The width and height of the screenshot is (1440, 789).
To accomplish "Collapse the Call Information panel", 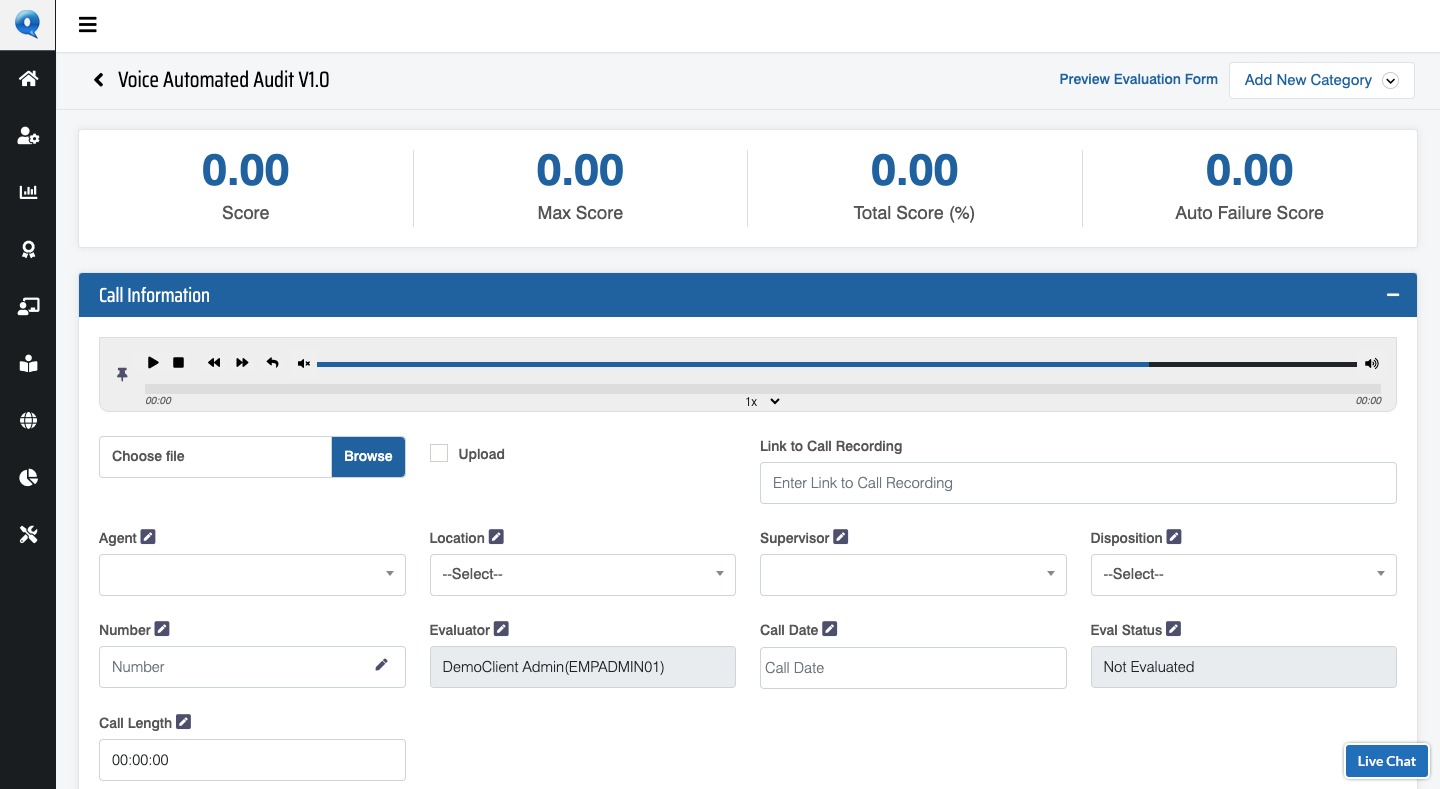I will (1392, 295).
